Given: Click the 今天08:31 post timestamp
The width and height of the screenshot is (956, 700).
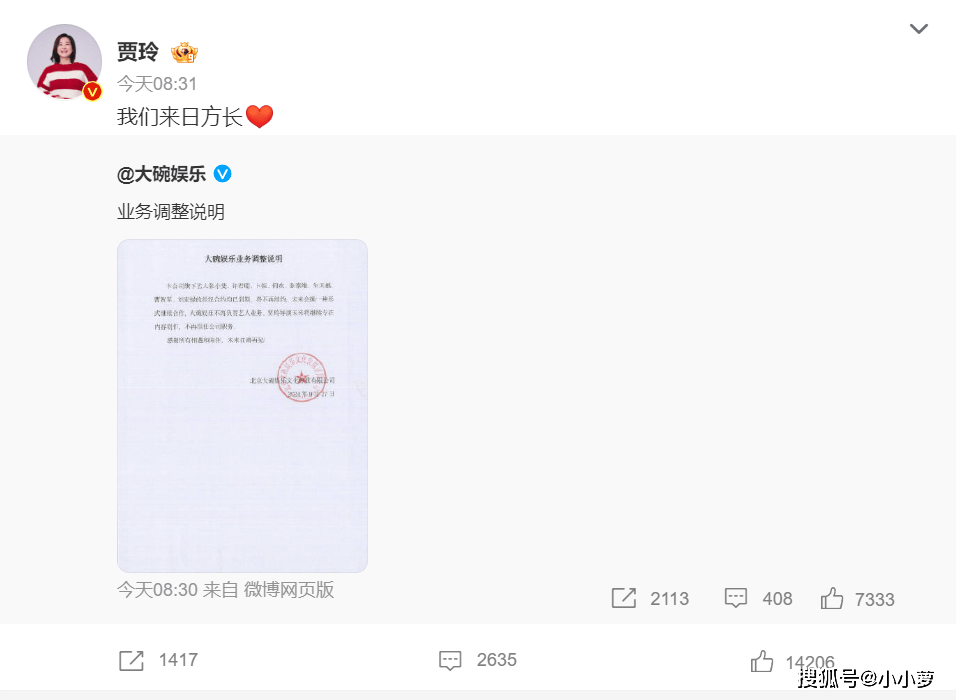Looking at the screenshot, I should click(x=157, y=84).
